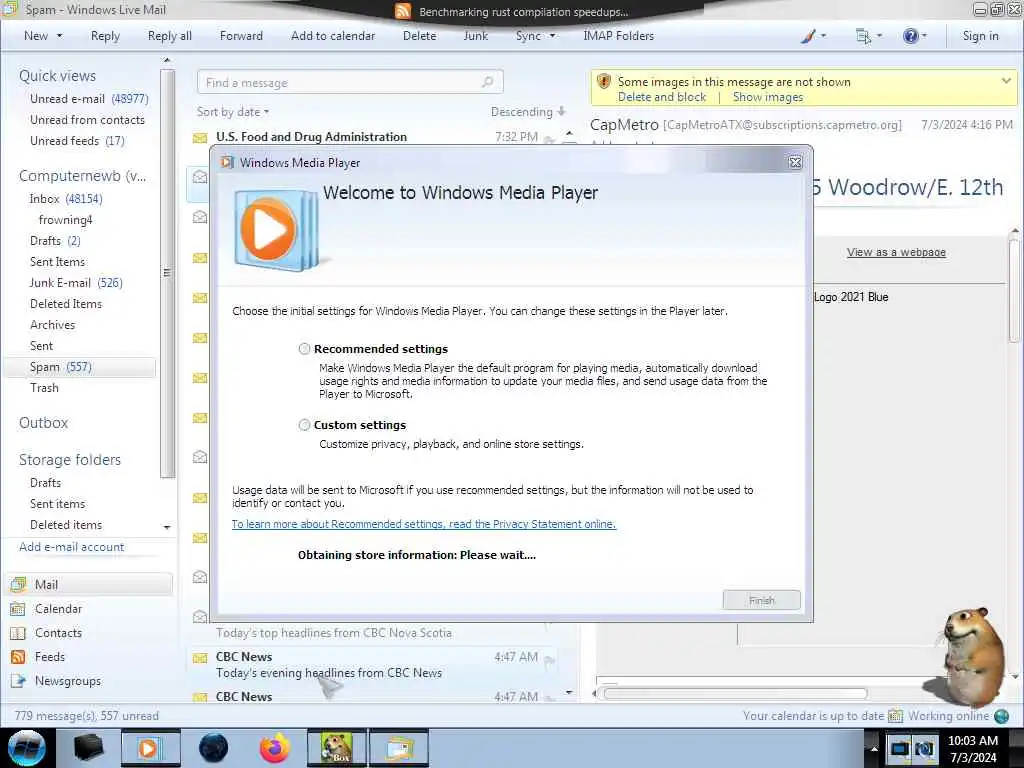Click the calendar status icon in status bar

tap(895, 716)
